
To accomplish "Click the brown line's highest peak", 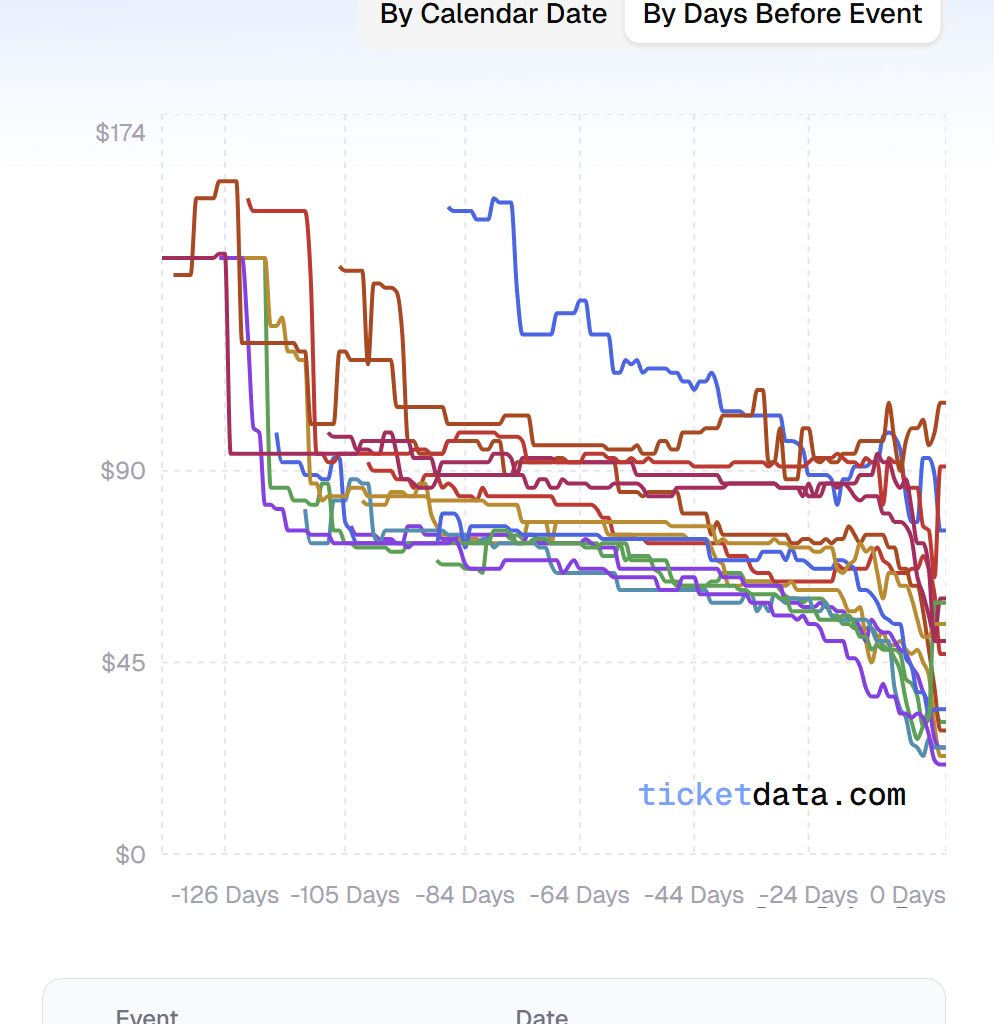I will 227,181.
